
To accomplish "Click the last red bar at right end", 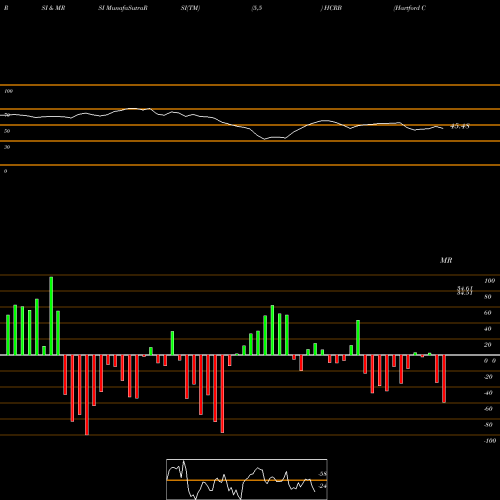I will coord(444,379).
